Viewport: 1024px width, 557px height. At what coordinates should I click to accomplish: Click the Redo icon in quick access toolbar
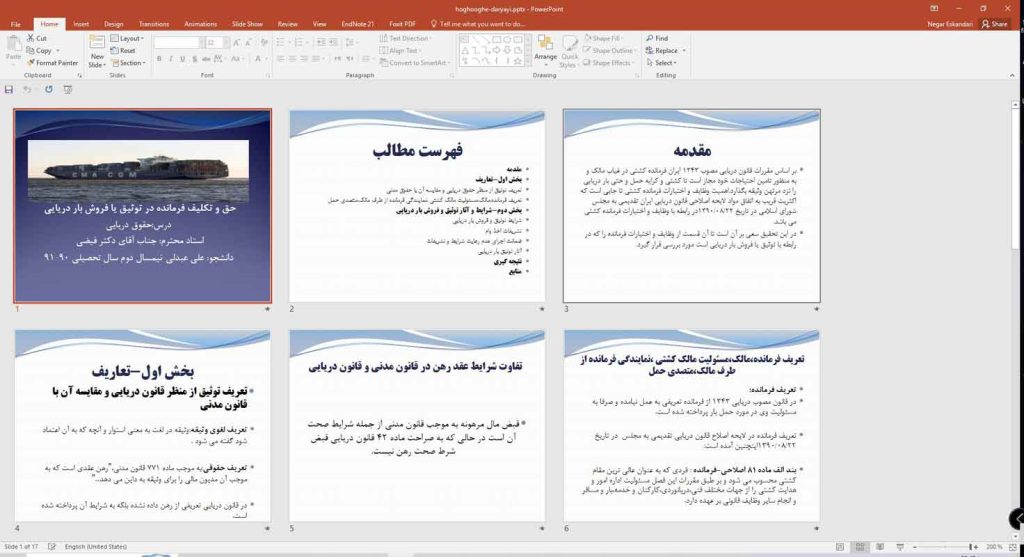[48, 89]
